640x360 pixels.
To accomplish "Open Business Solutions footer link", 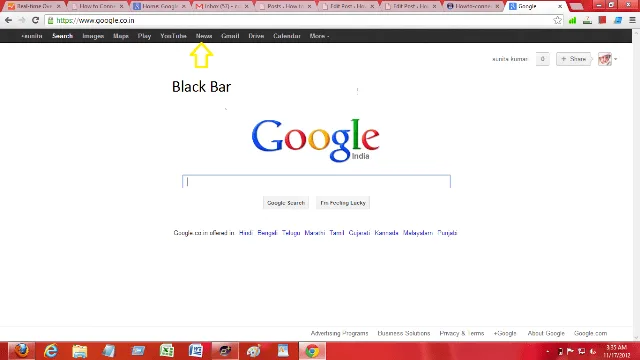I will tap(404, 333).
